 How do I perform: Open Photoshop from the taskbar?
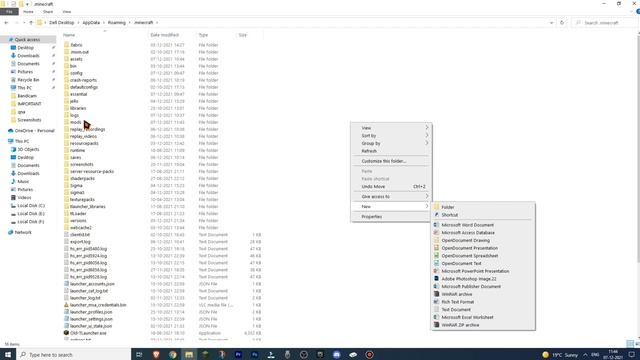coord(255,354)
